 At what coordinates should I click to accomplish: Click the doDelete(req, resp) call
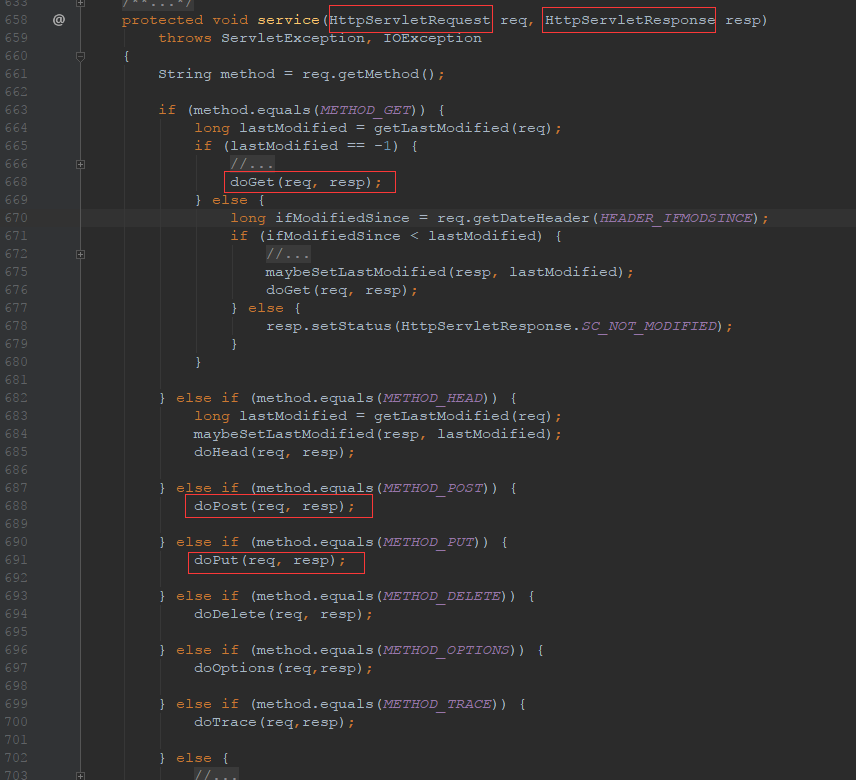pos(278,615)
